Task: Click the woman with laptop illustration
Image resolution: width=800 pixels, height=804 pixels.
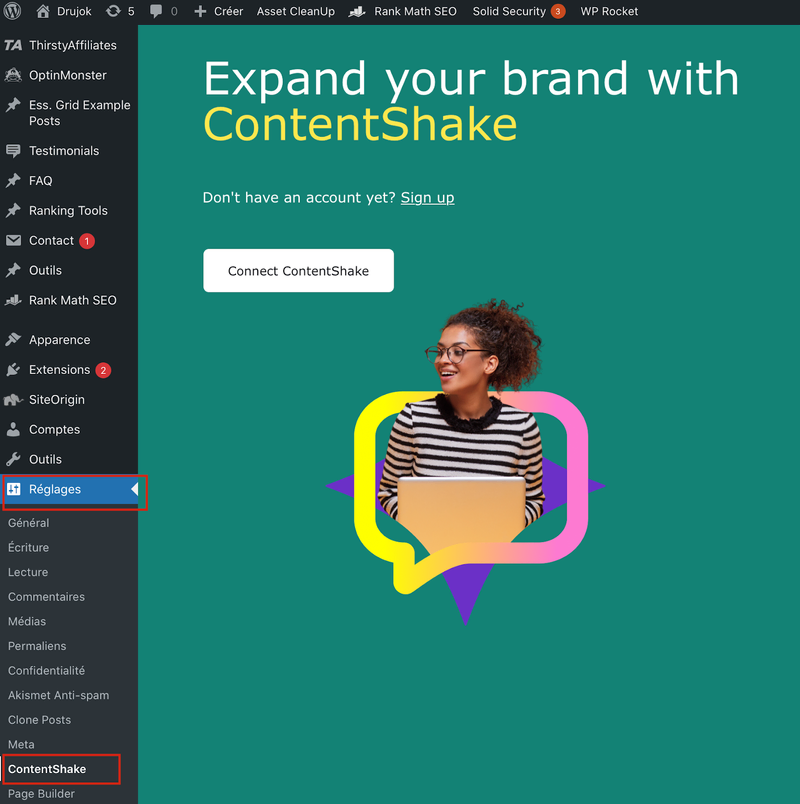Action: point(466,461)
